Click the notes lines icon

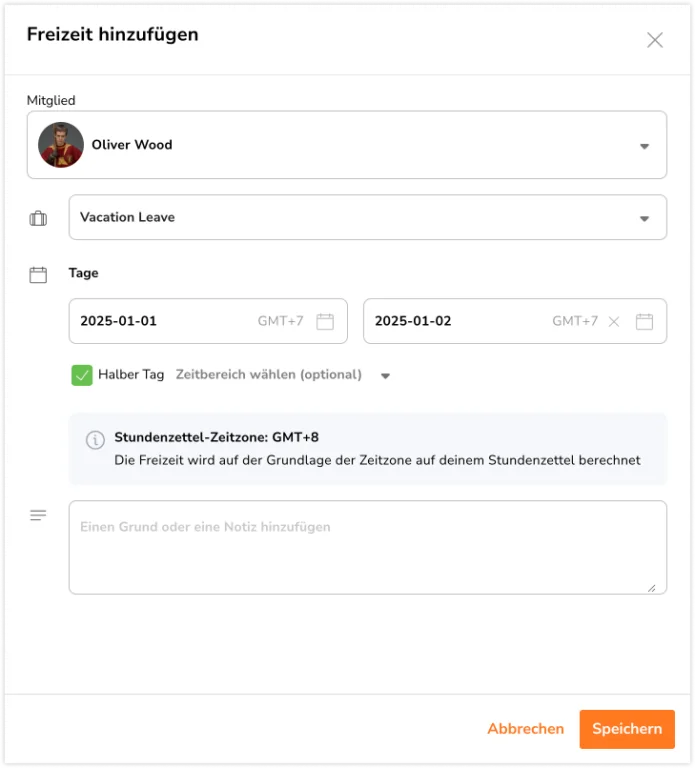coord(38,515)
